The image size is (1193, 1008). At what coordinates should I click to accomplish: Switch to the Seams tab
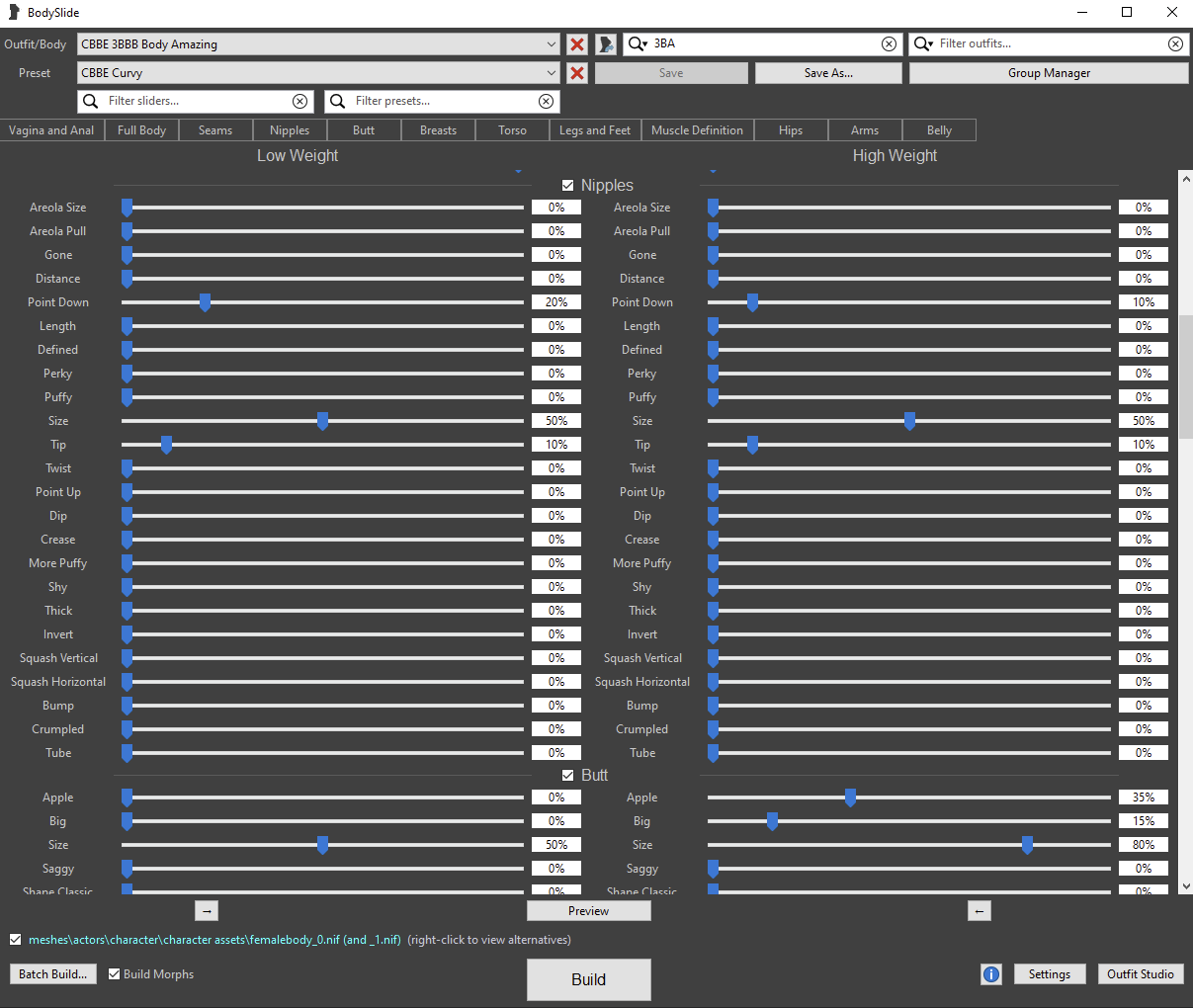pos(215,130)
